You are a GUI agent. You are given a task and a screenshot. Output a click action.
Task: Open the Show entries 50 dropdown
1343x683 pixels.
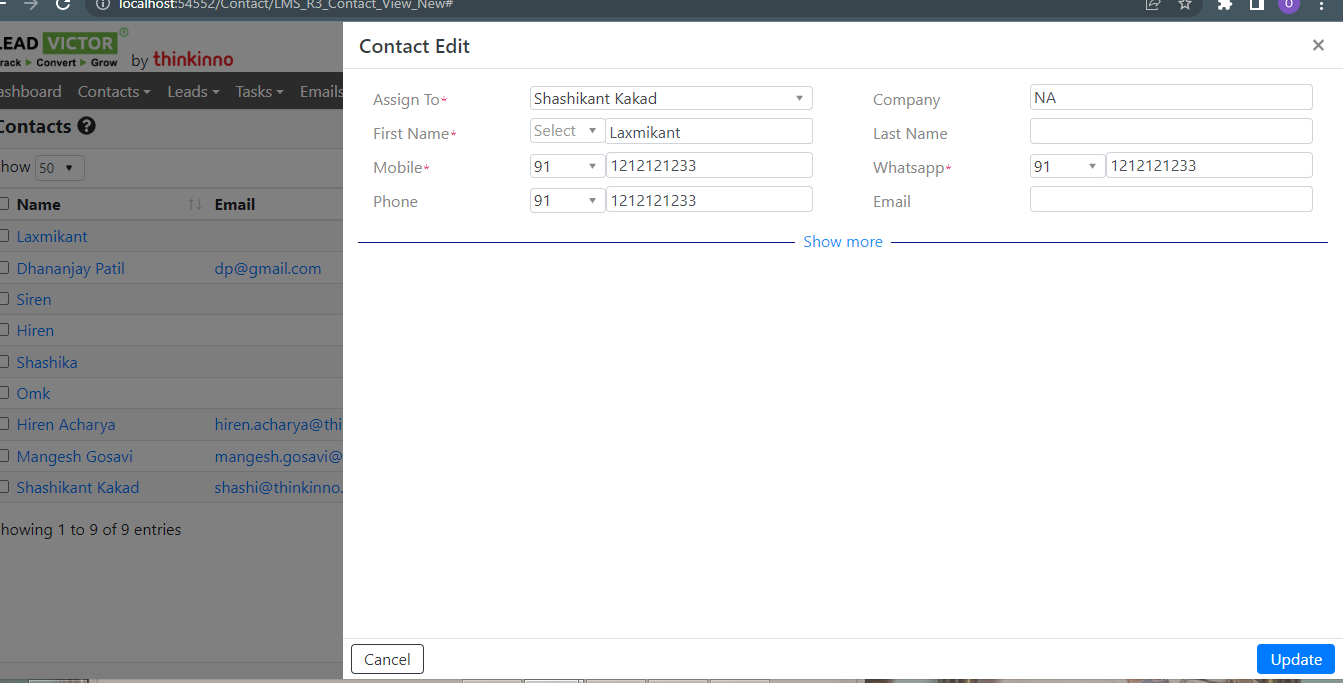click(x=60, y=168)
